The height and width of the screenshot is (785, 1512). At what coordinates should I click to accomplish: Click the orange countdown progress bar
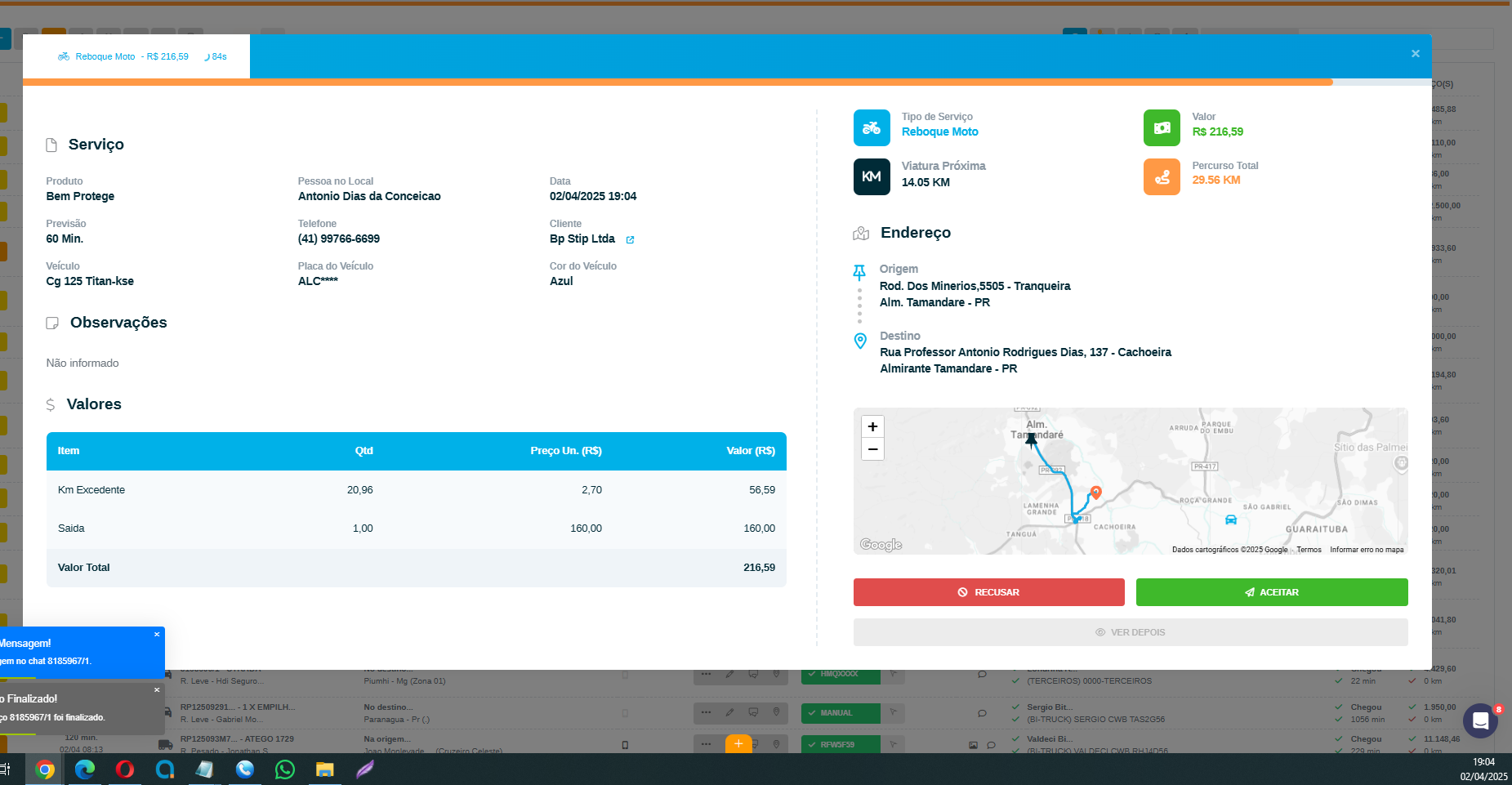(678, 83)
